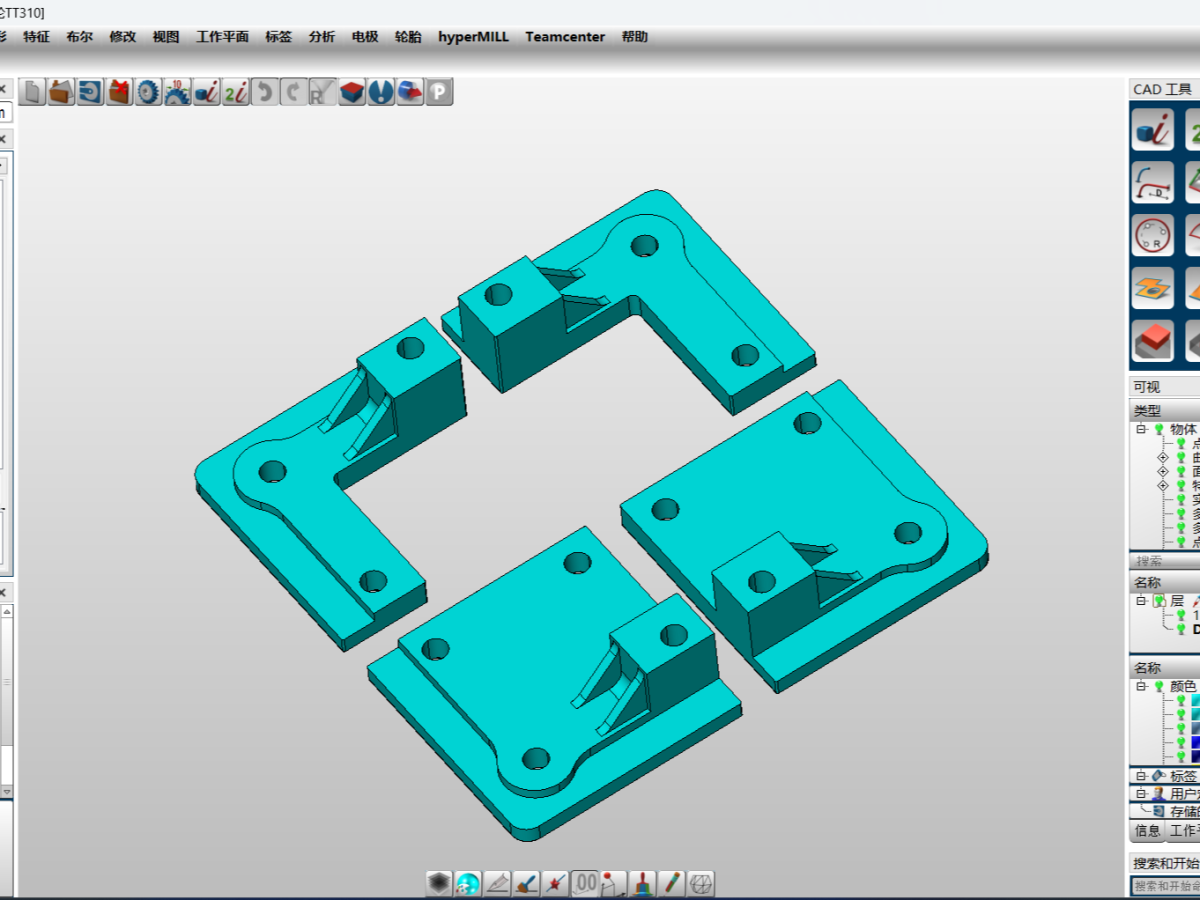Select the brush tool icon in bottom status bar
This screenshot has width=1200, height=900.
pyautogui.click(x=526, y=884)
